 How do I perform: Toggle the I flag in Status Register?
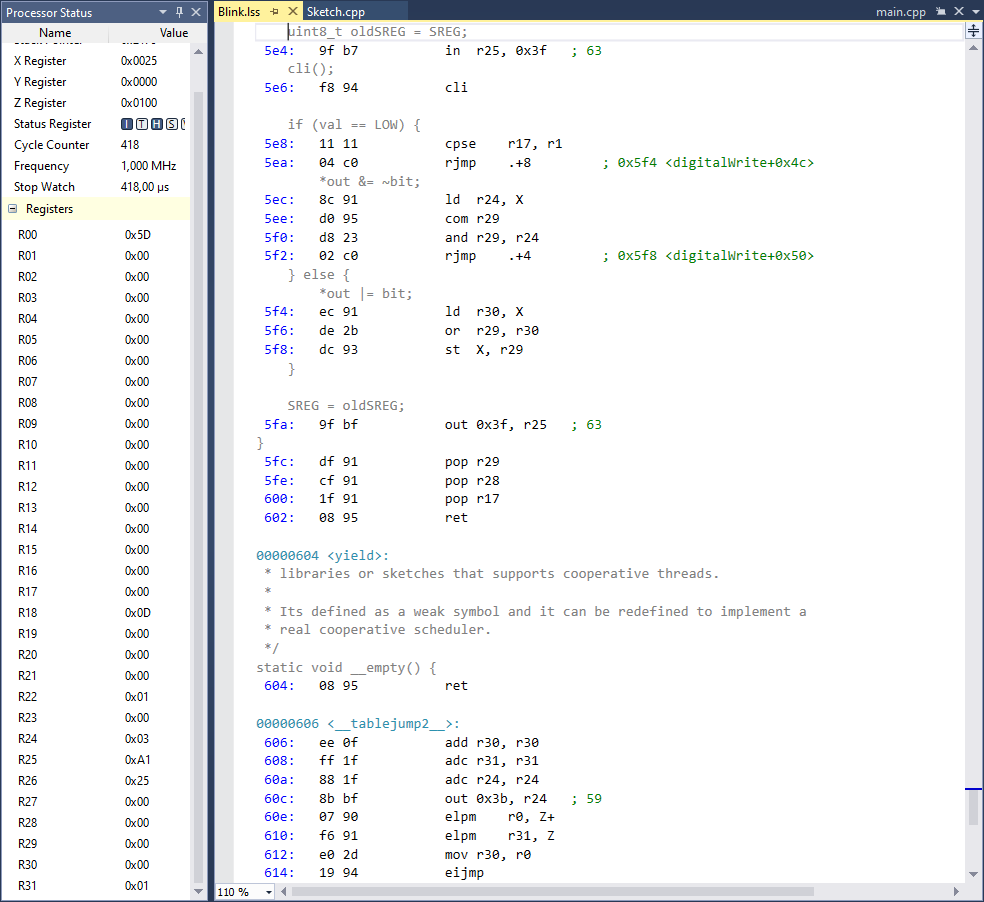point(127,124)
